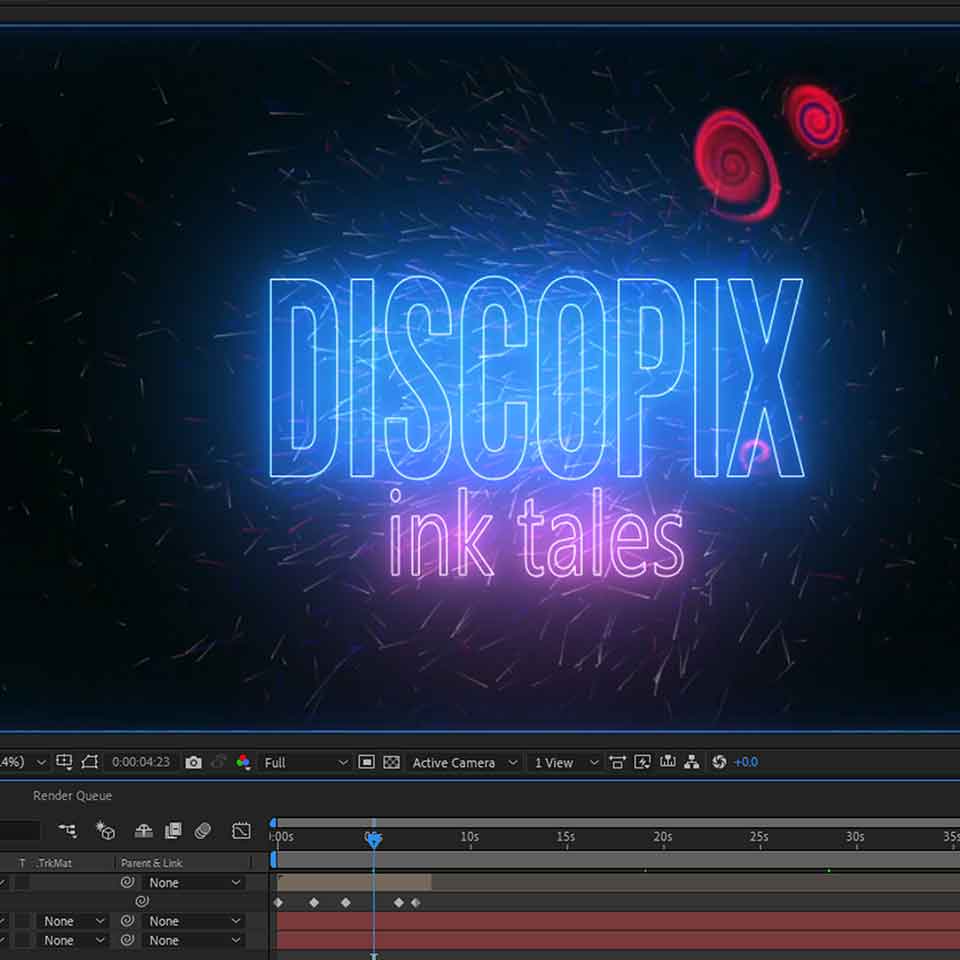Select the DISCOPIX text in the viewer
960x960 pixels.
pos(536,378)
